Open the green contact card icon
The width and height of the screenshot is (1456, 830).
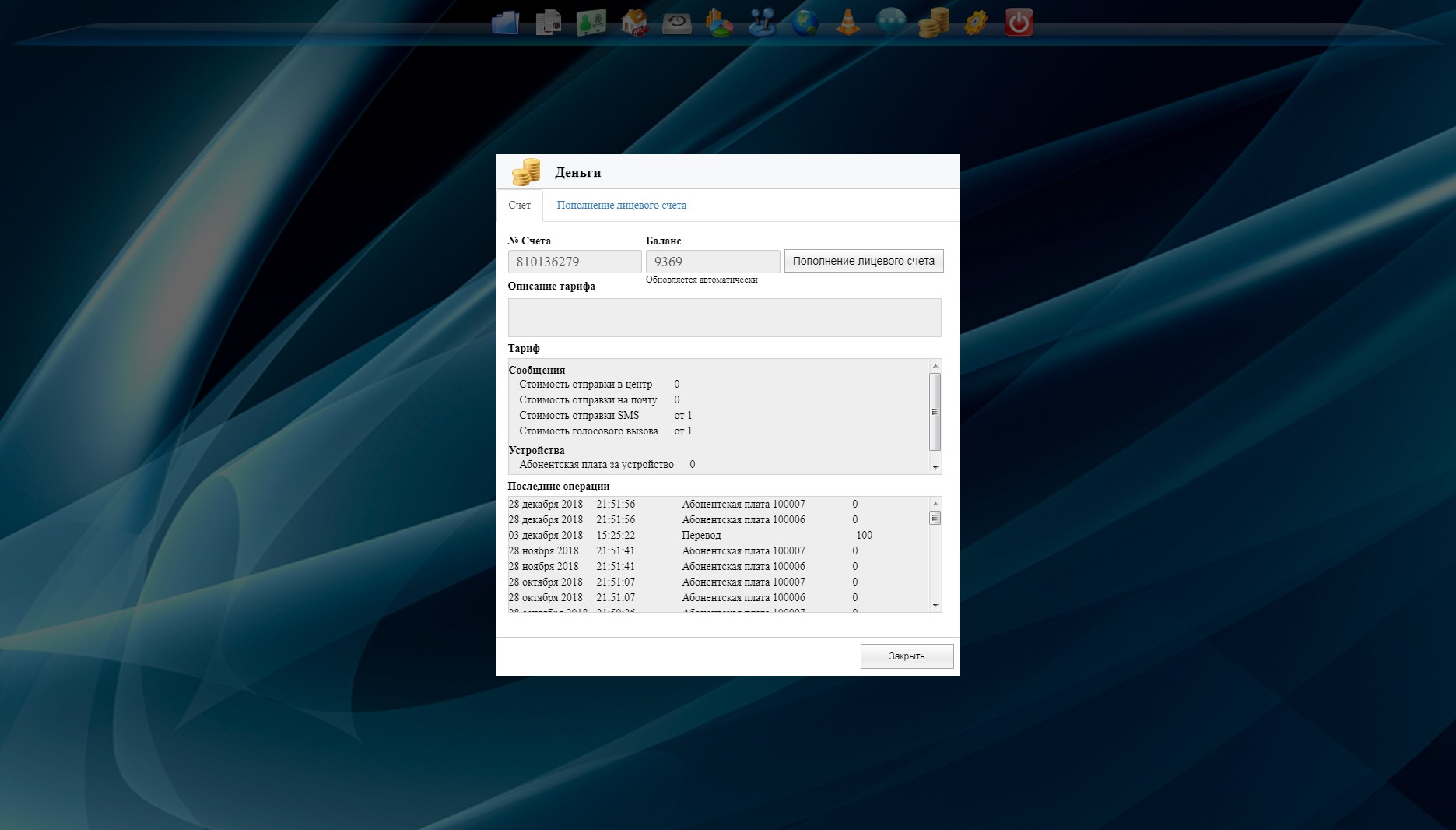[x=591, y=22]
